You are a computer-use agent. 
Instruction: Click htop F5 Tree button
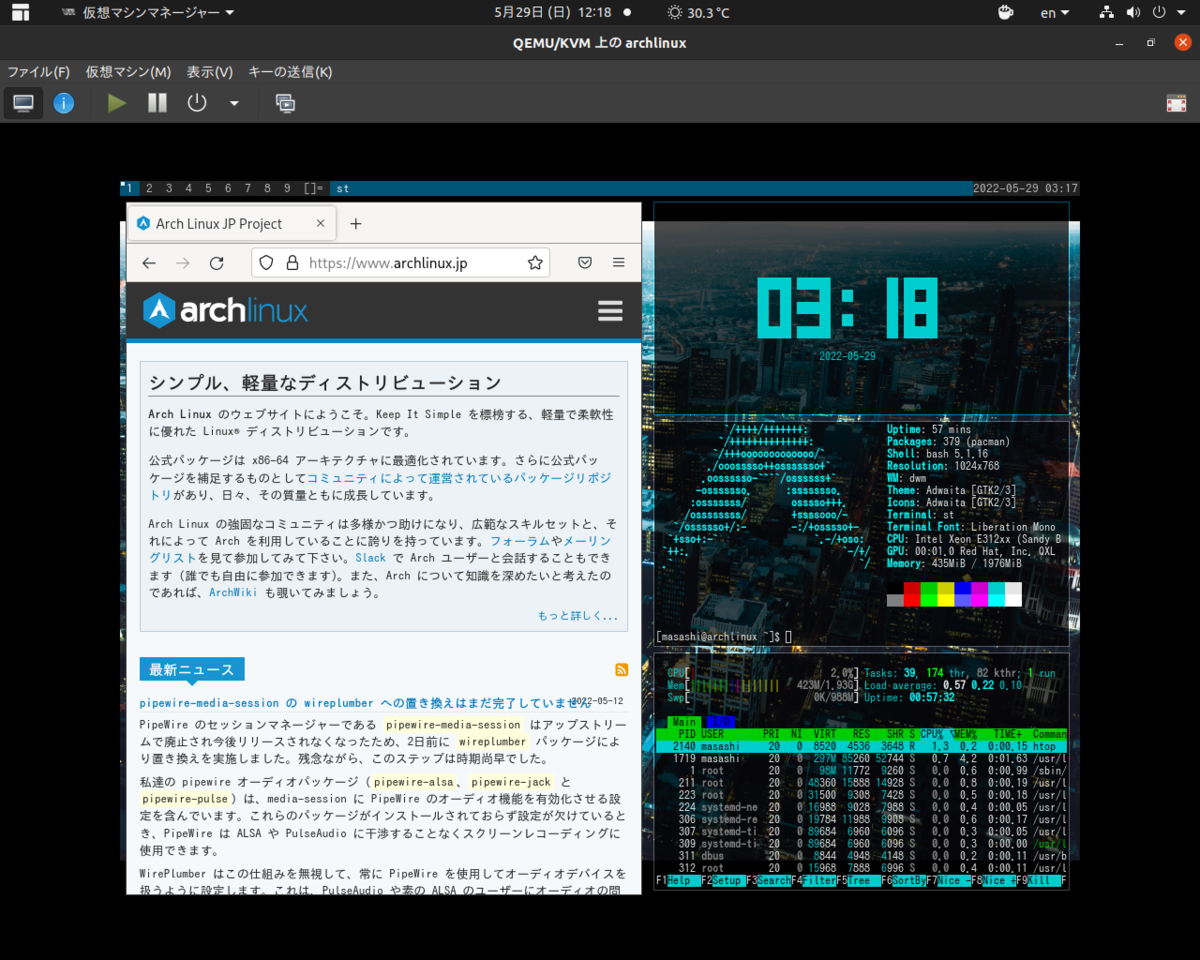(x=857, y=881)
